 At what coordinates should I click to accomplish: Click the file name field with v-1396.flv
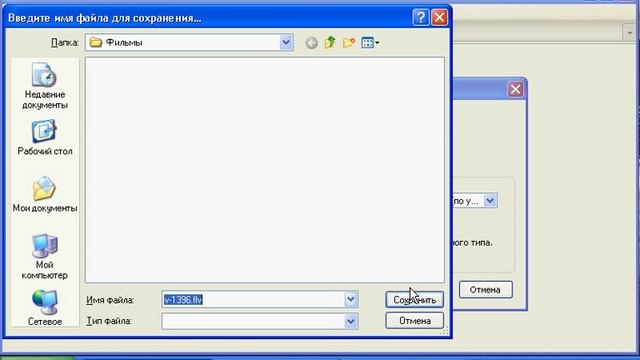[253, 300]
